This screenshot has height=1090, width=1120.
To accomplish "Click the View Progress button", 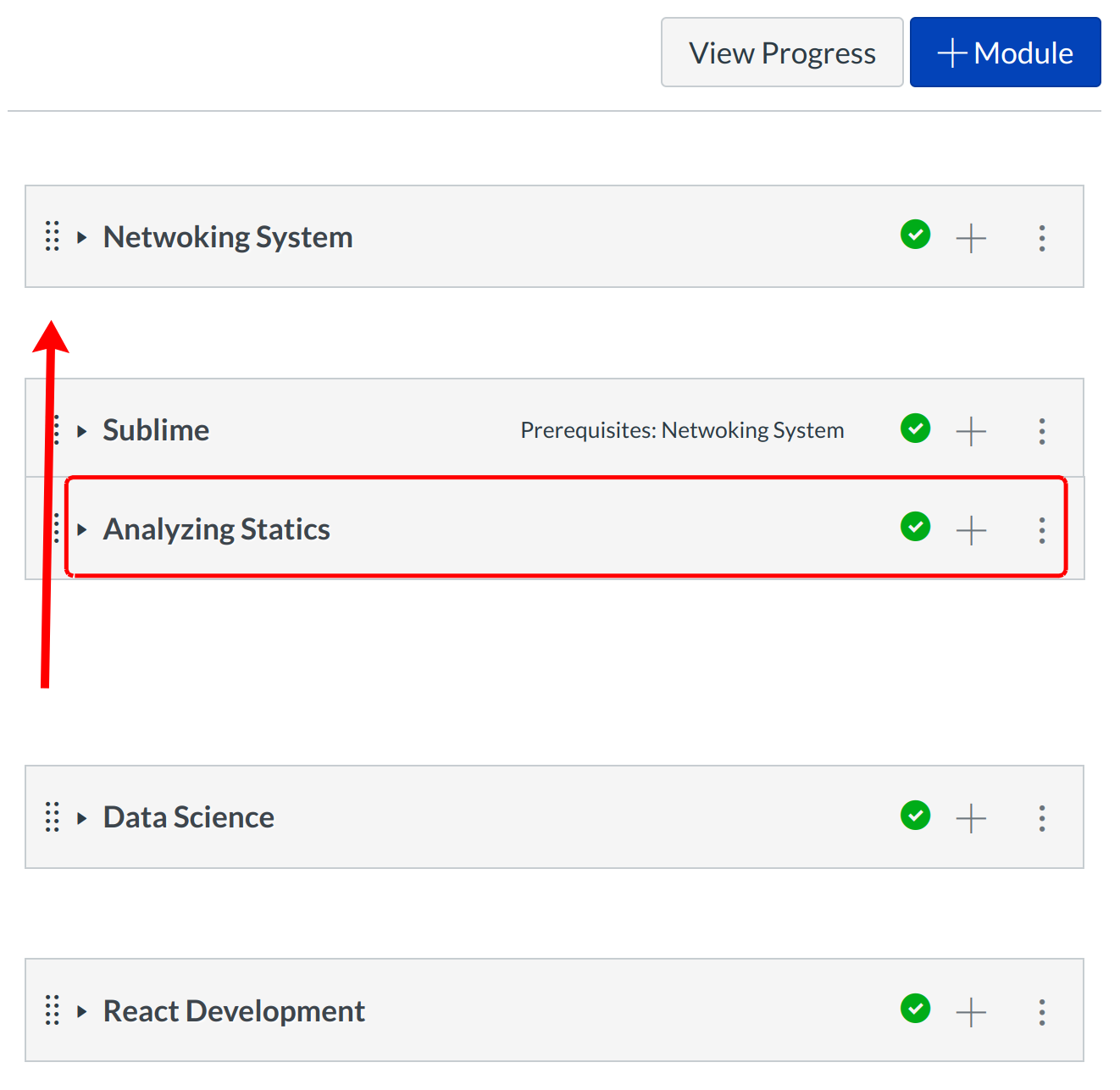I will click(x=782, y=53).
